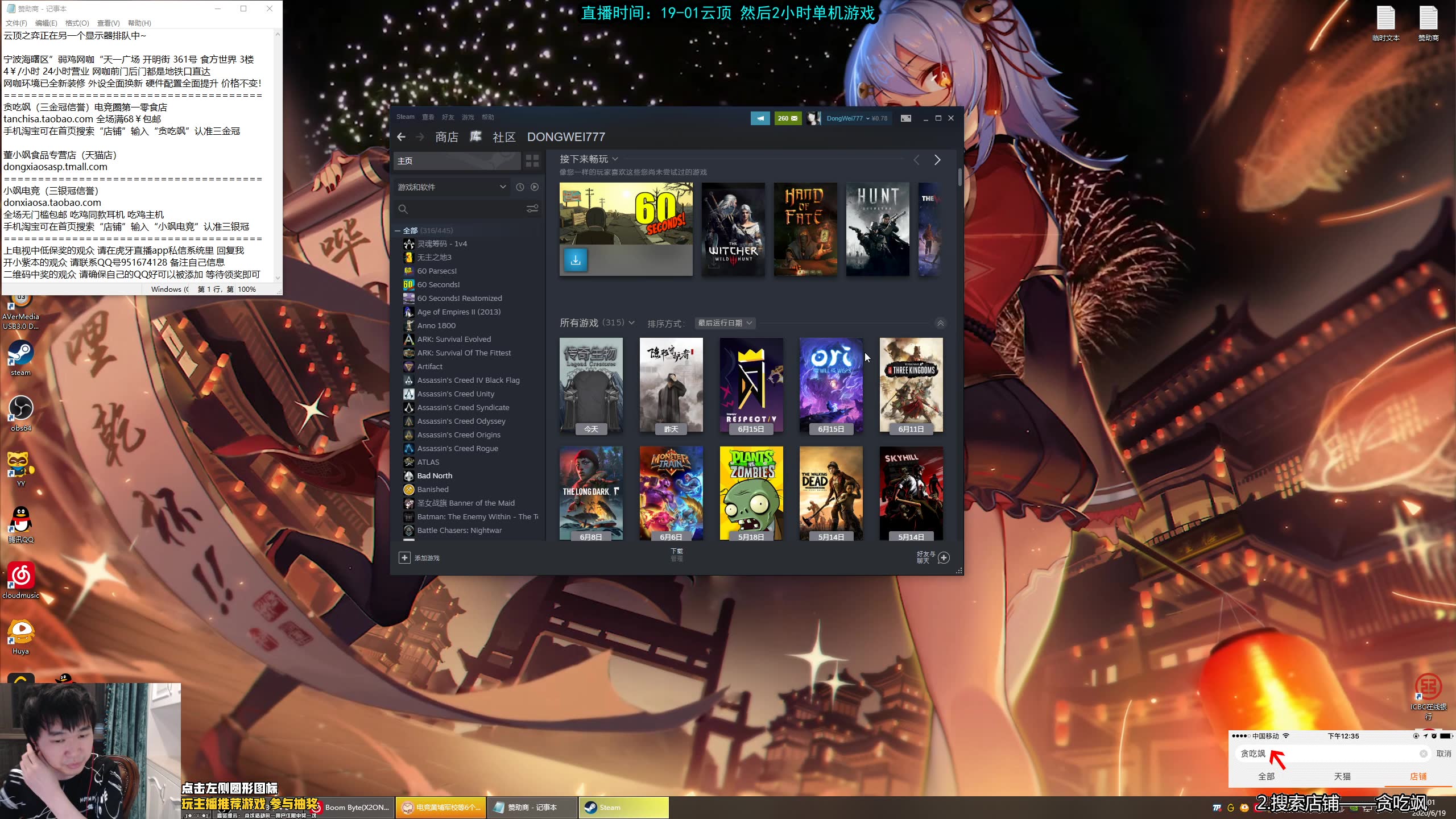Toggle ready-to-play filter button
This screenshot has width=1456, height=819.
[x=535, y=187]
